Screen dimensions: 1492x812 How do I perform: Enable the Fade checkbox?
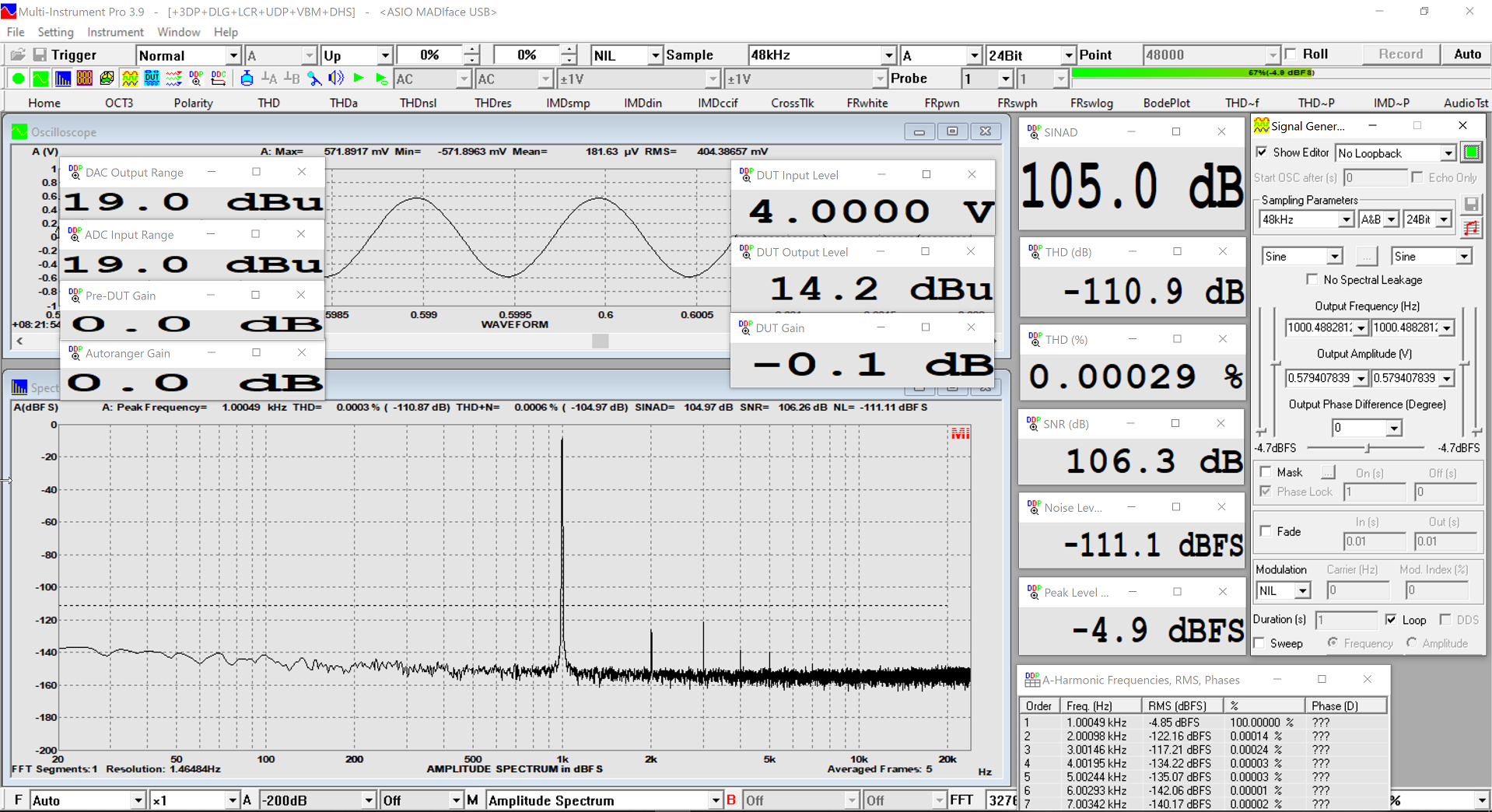pos(1266,531)
